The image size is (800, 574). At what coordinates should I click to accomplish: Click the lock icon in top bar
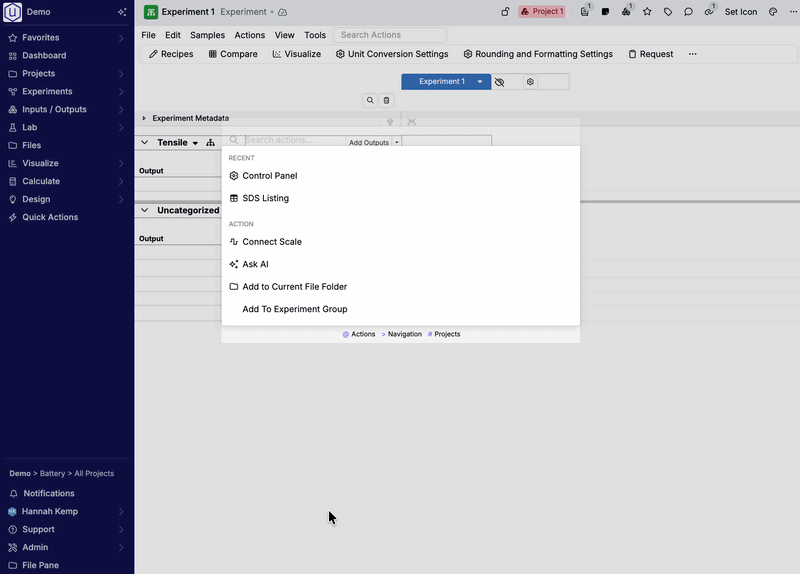pos(505,12)
